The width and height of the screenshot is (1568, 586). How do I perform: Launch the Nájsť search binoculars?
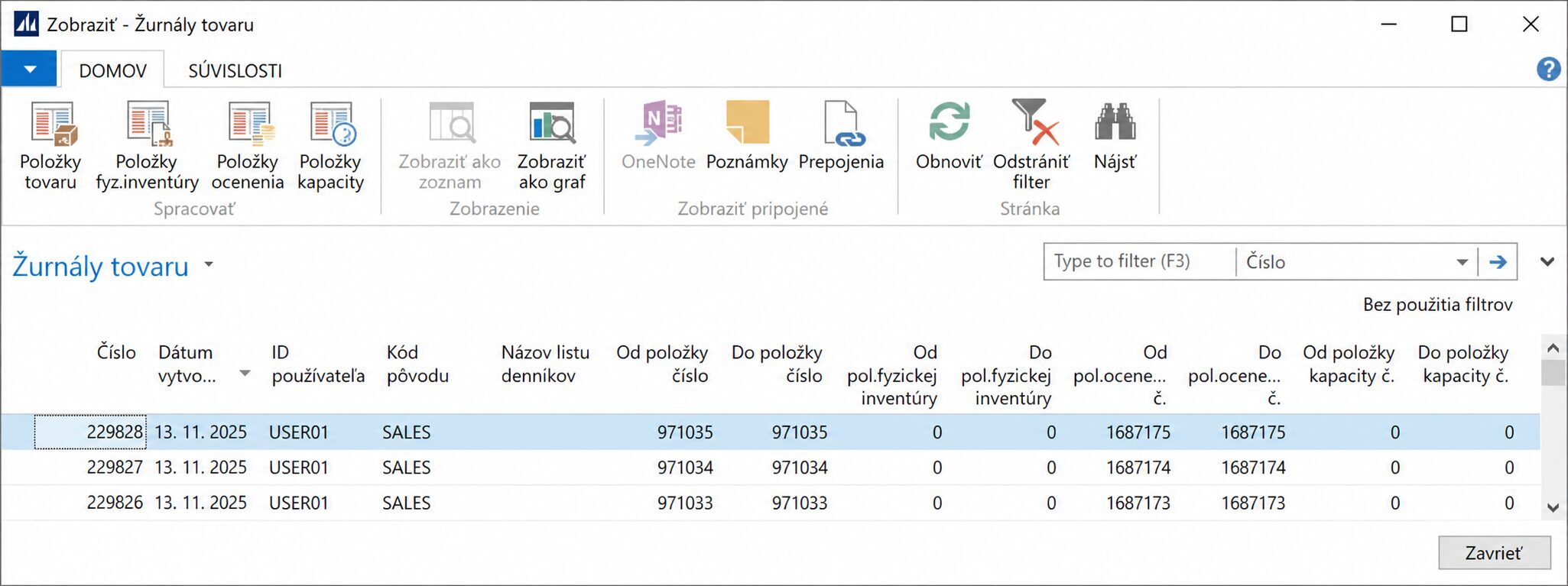1115,136
